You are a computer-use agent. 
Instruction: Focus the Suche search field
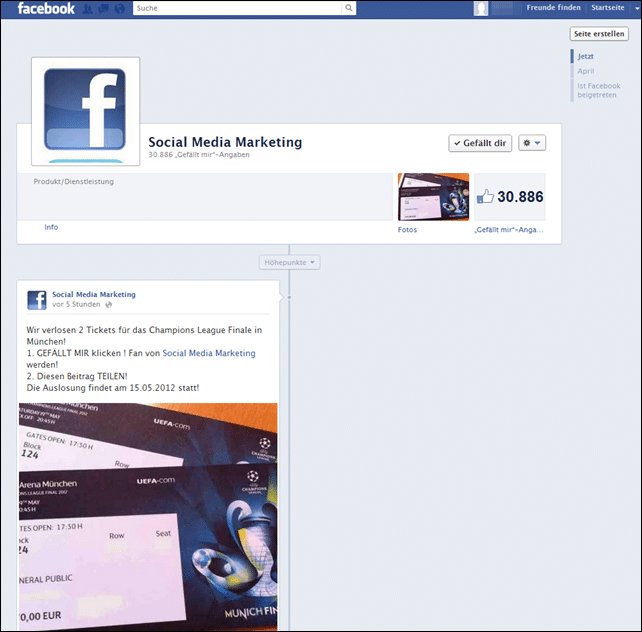[237, 8]
